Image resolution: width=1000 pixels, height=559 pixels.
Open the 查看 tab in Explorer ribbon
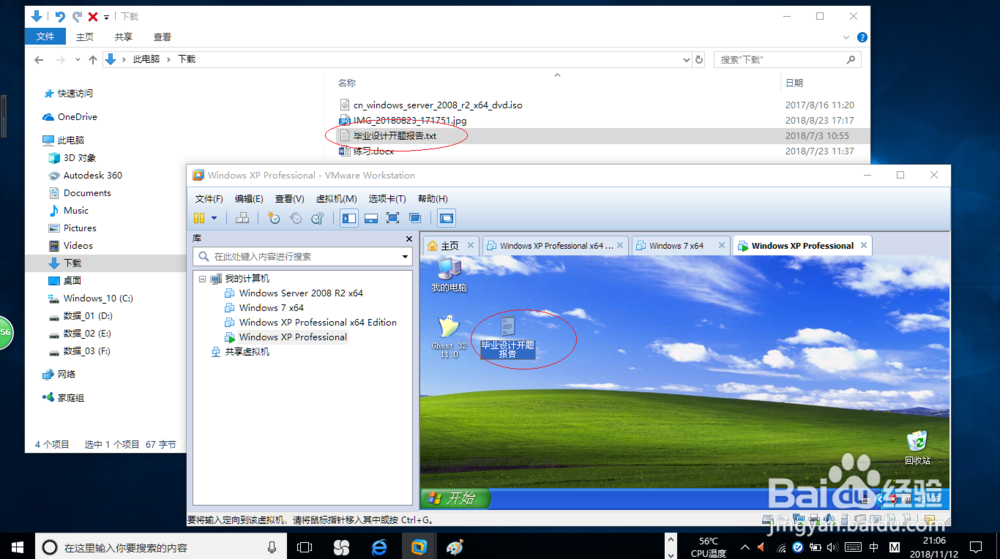click(x=162, y=37)
